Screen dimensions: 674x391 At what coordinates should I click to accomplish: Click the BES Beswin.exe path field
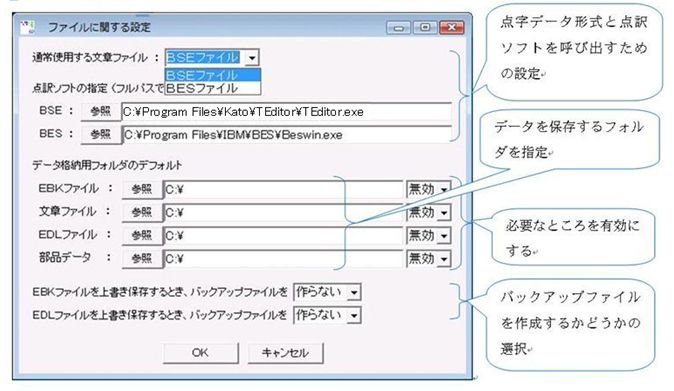tap(286, 135)
